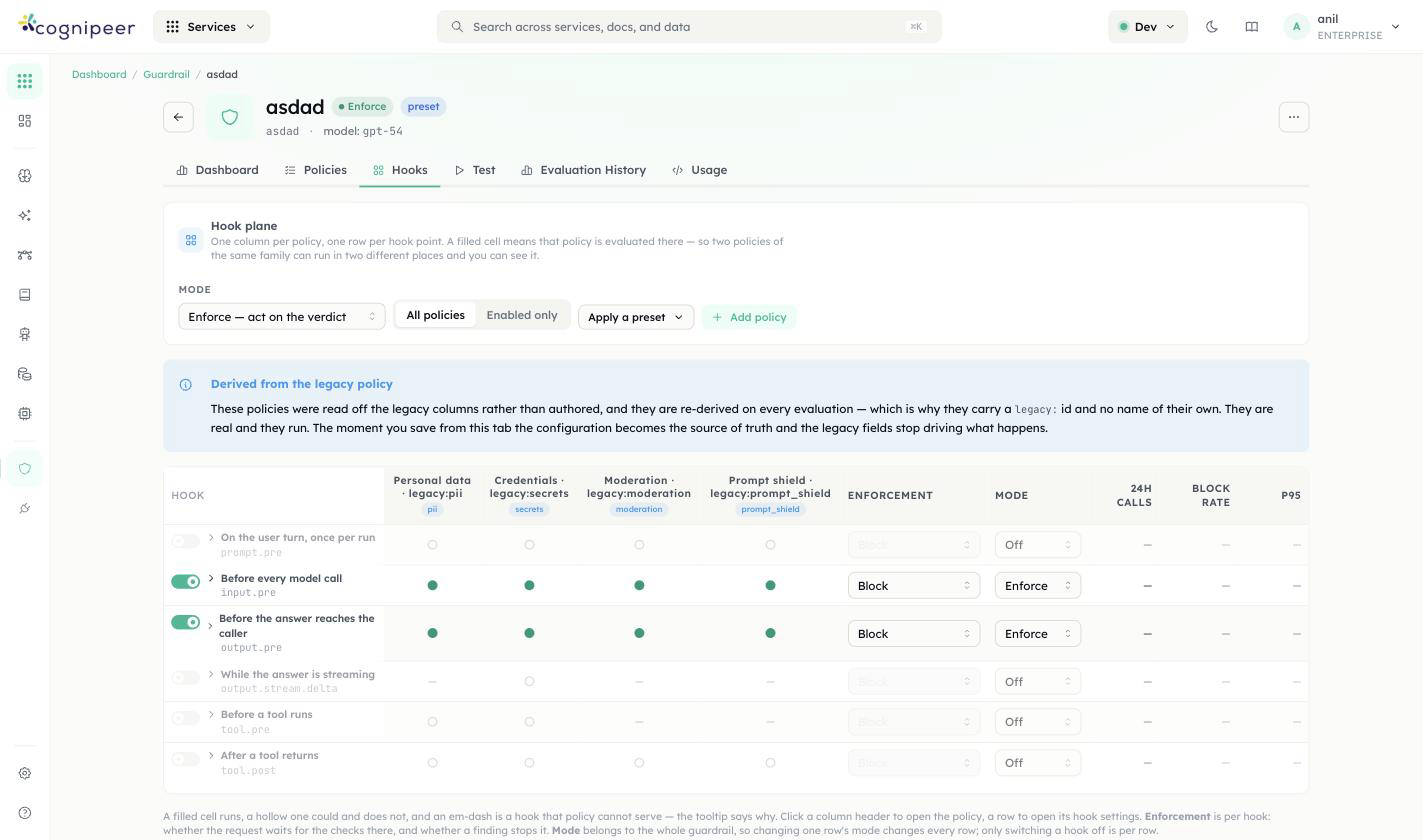This screenshot has width=1423, height=840.
Task: Switch on the Before a tool runs hook
Action: point(185,718)
